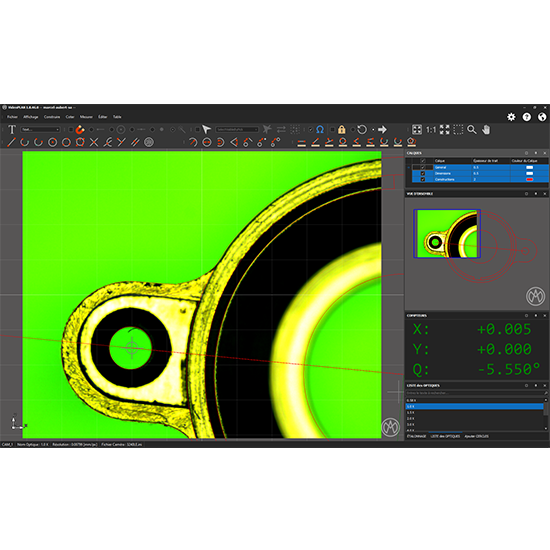Open settings with the gear icon
The image size is (550, 550).
click(x=511, y=117)
